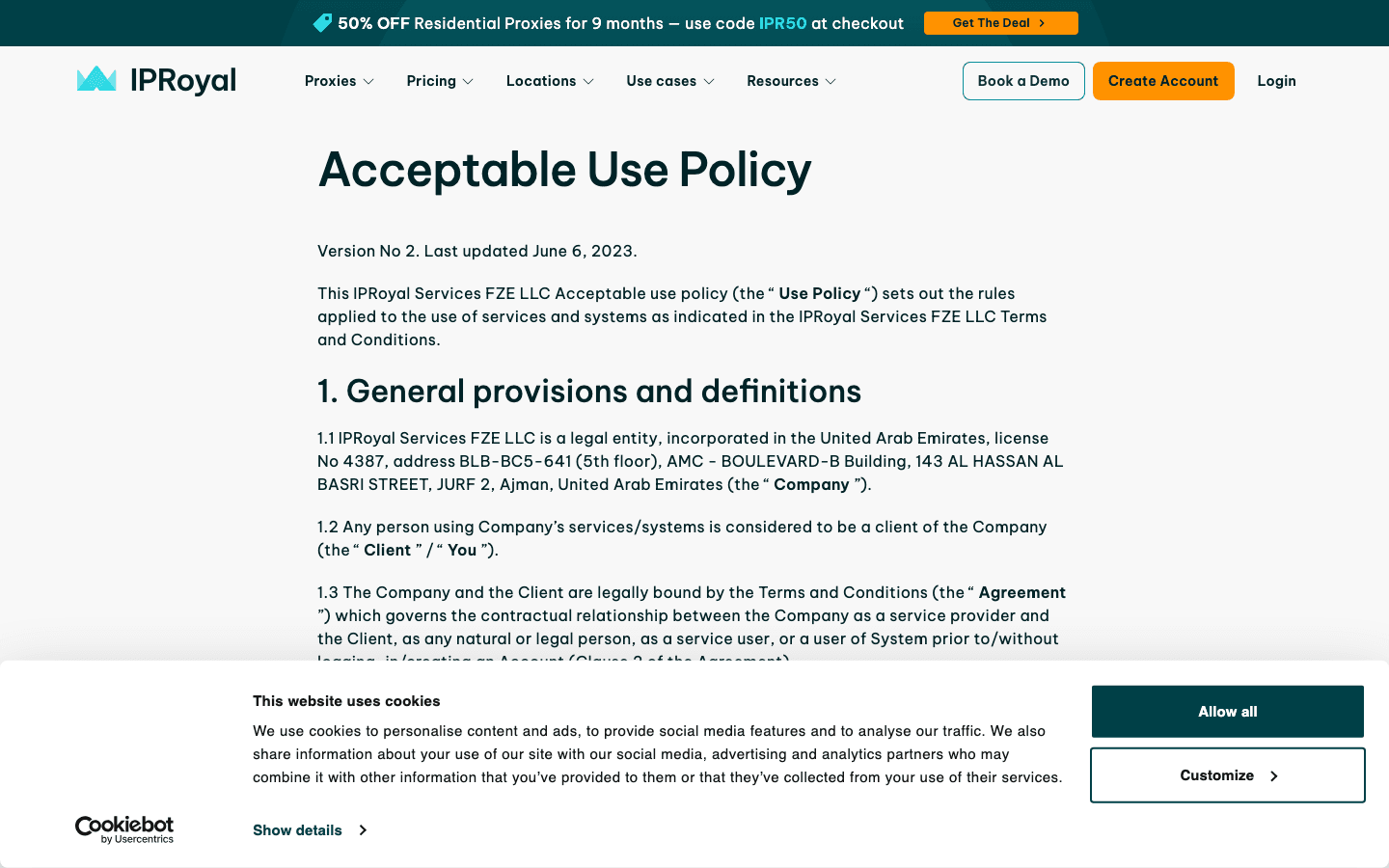
Task: Open the Proxies dropdown menu
Action: 339,81
